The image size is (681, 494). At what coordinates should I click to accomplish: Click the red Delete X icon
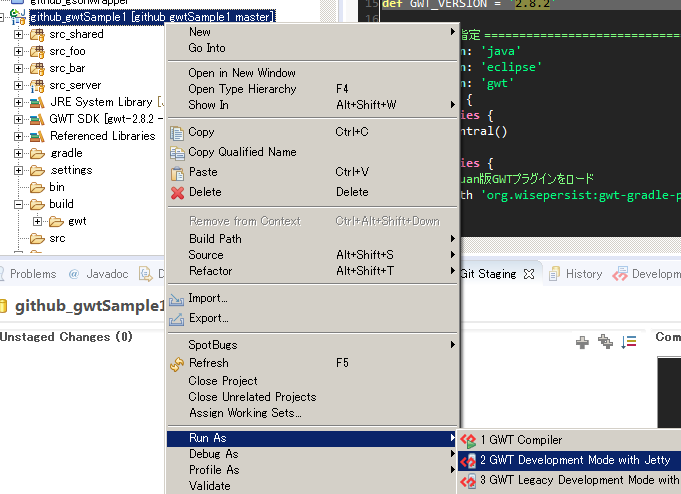[177, 192]
